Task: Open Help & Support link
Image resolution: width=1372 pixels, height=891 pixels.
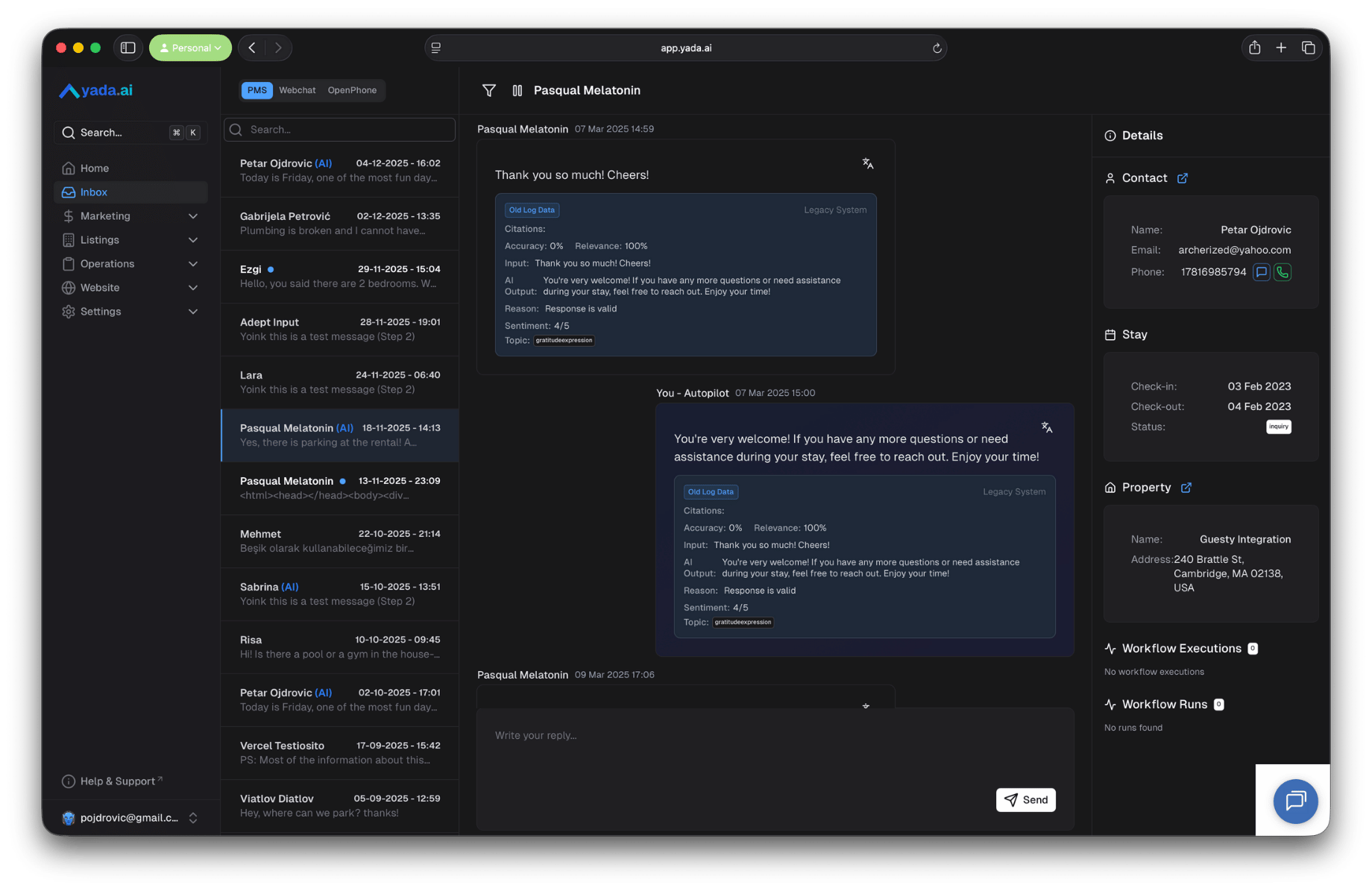Action: [x=118, y=781]
